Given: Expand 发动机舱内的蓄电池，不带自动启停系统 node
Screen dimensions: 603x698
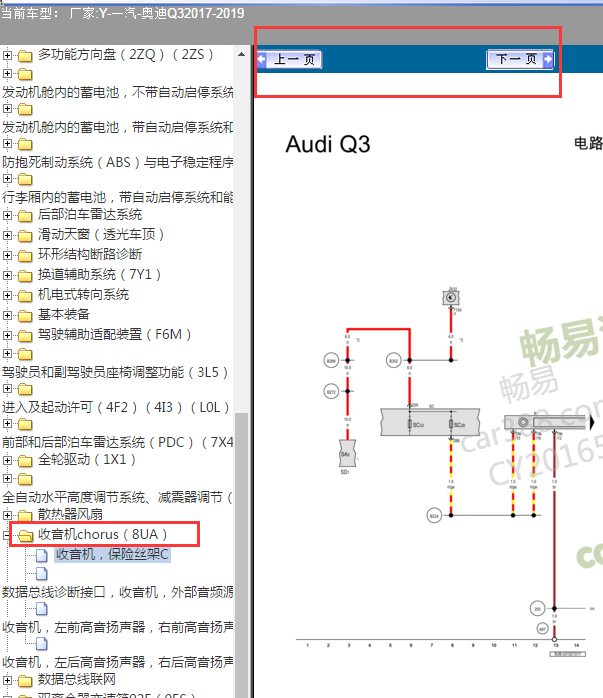Looking at the screenshot, I should (x=7, y=73).
